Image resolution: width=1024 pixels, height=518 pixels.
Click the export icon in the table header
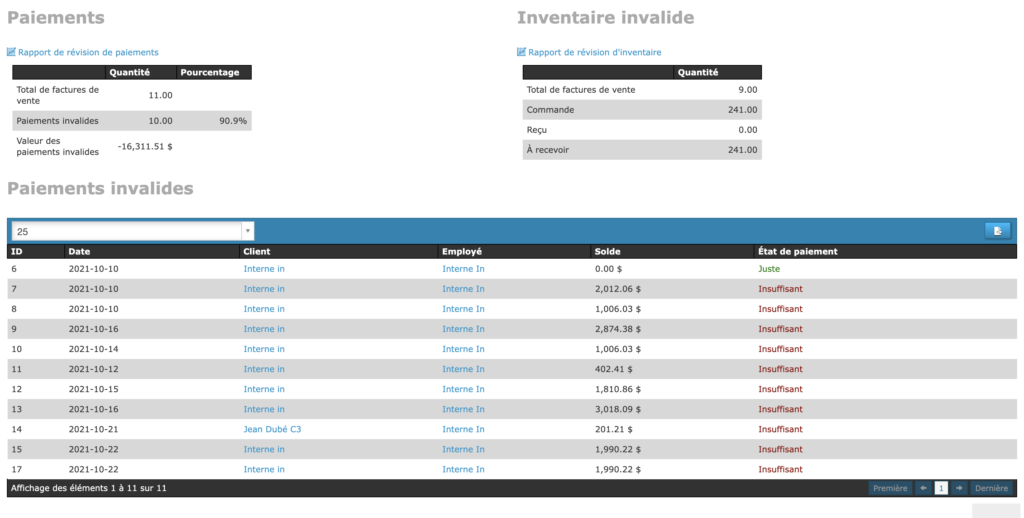point(997,231)
